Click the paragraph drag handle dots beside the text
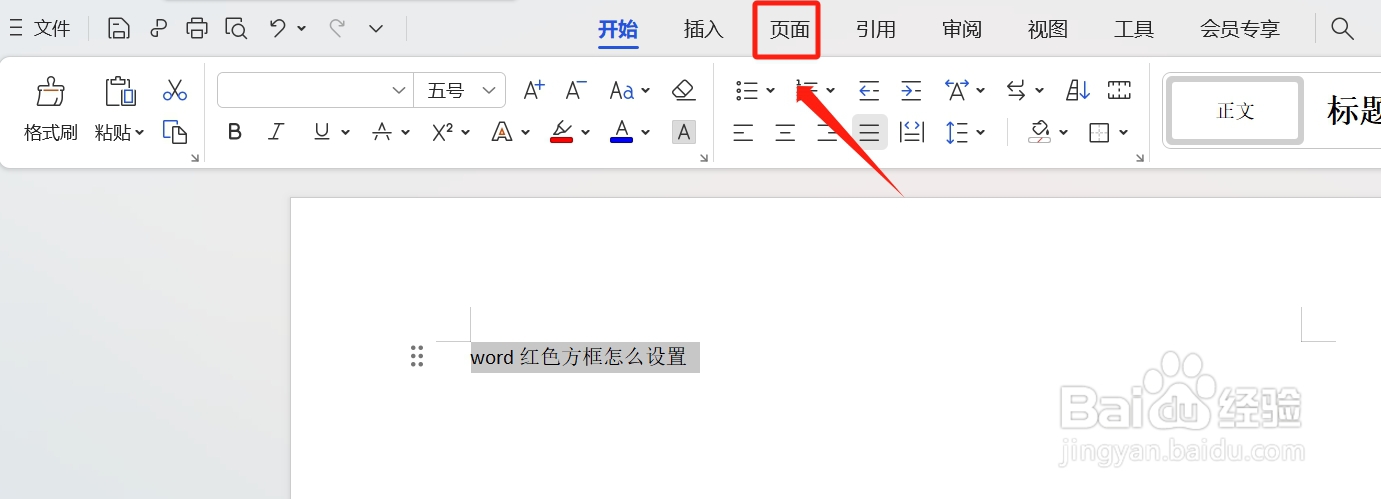The width and height of the screenshot is (1381, 499). pos(417,356)
